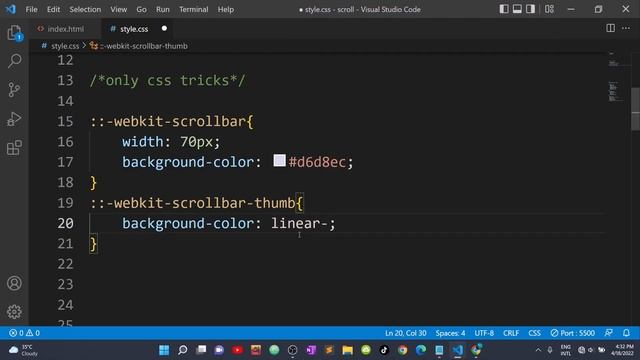
Task: Click the split editor right icon
Action: 611,28
